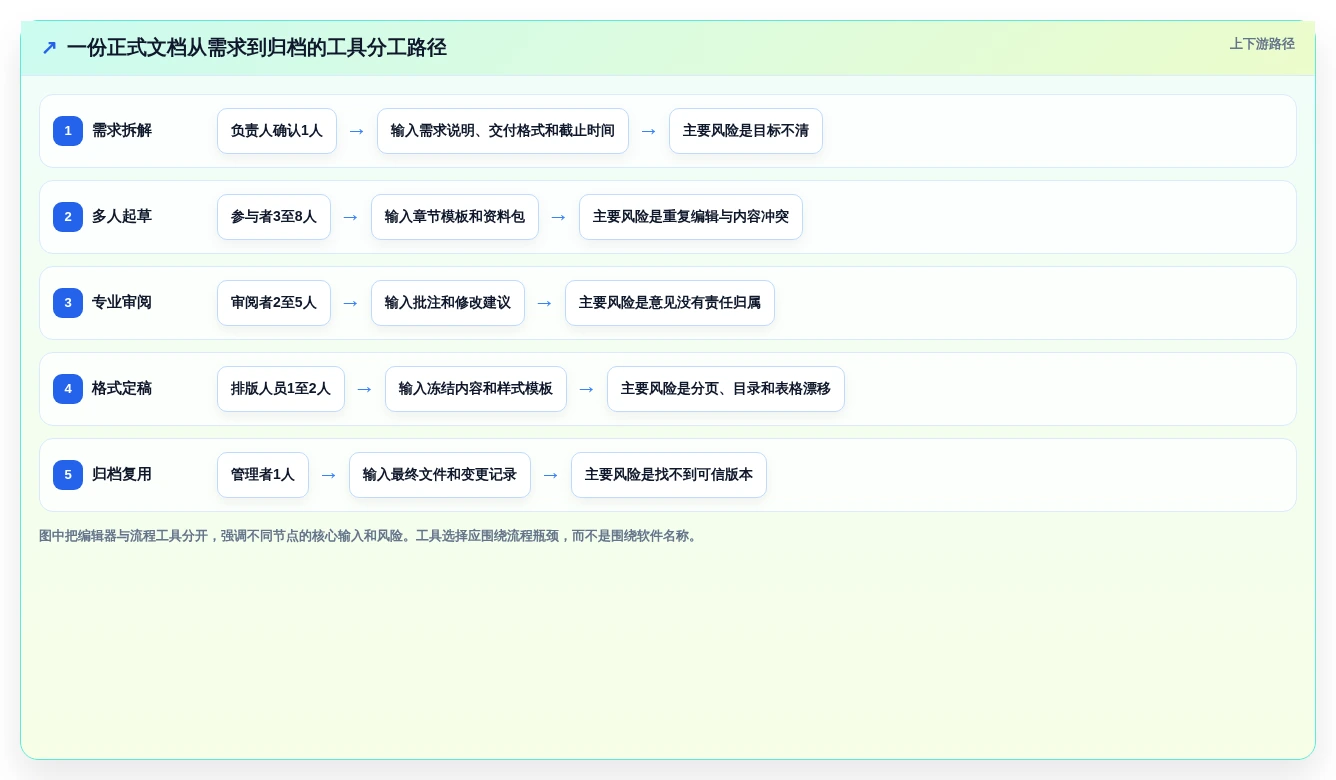The width and height of the screenshot is (1336, 780).
Task: Click the arrow before 主要风险是目标不清
Action: tap(649, 131)
